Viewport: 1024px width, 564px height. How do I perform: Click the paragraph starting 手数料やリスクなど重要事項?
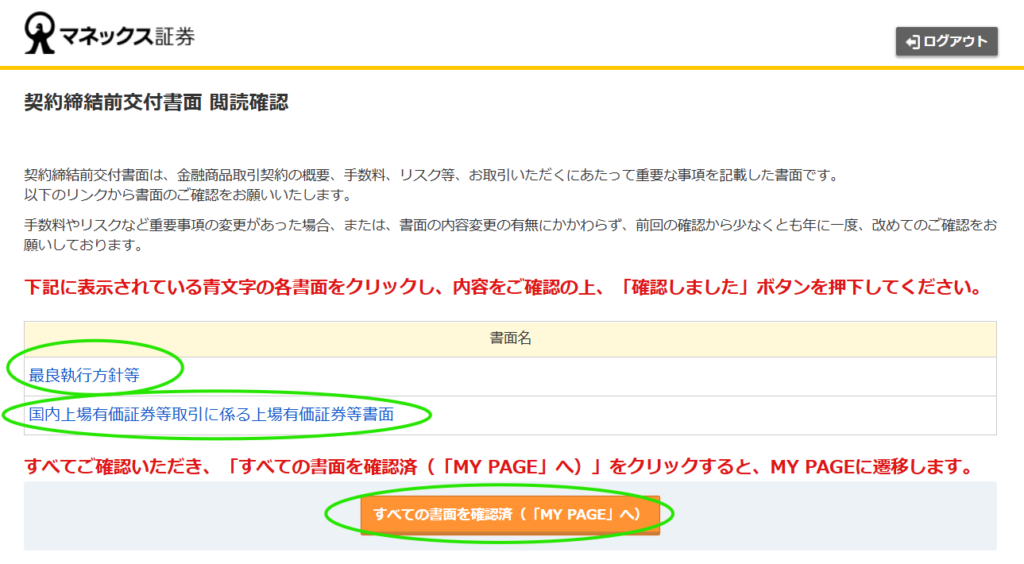[510, 235]
